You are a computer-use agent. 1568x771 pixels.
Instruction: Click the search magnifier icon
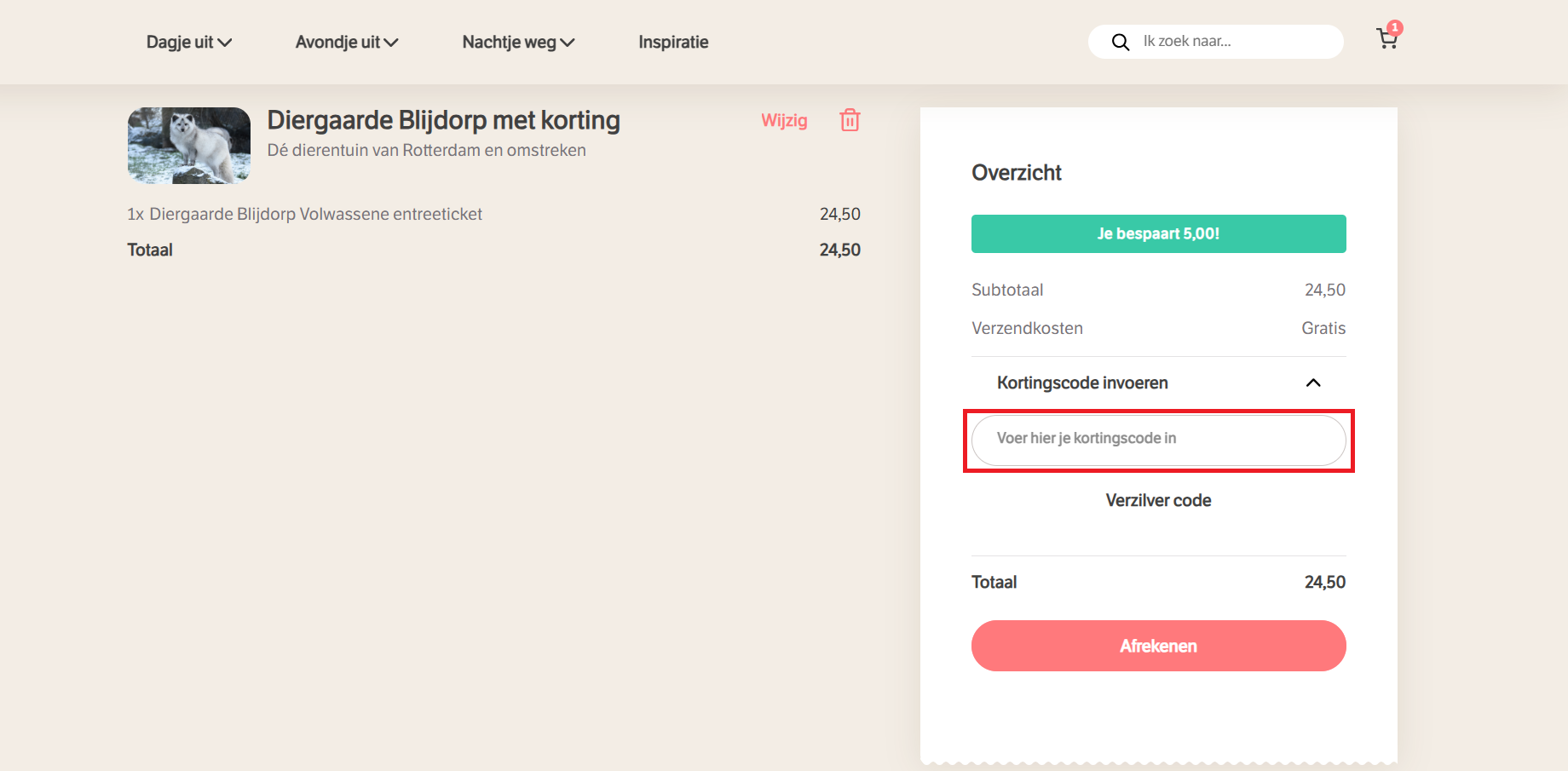pos(1121,42)
